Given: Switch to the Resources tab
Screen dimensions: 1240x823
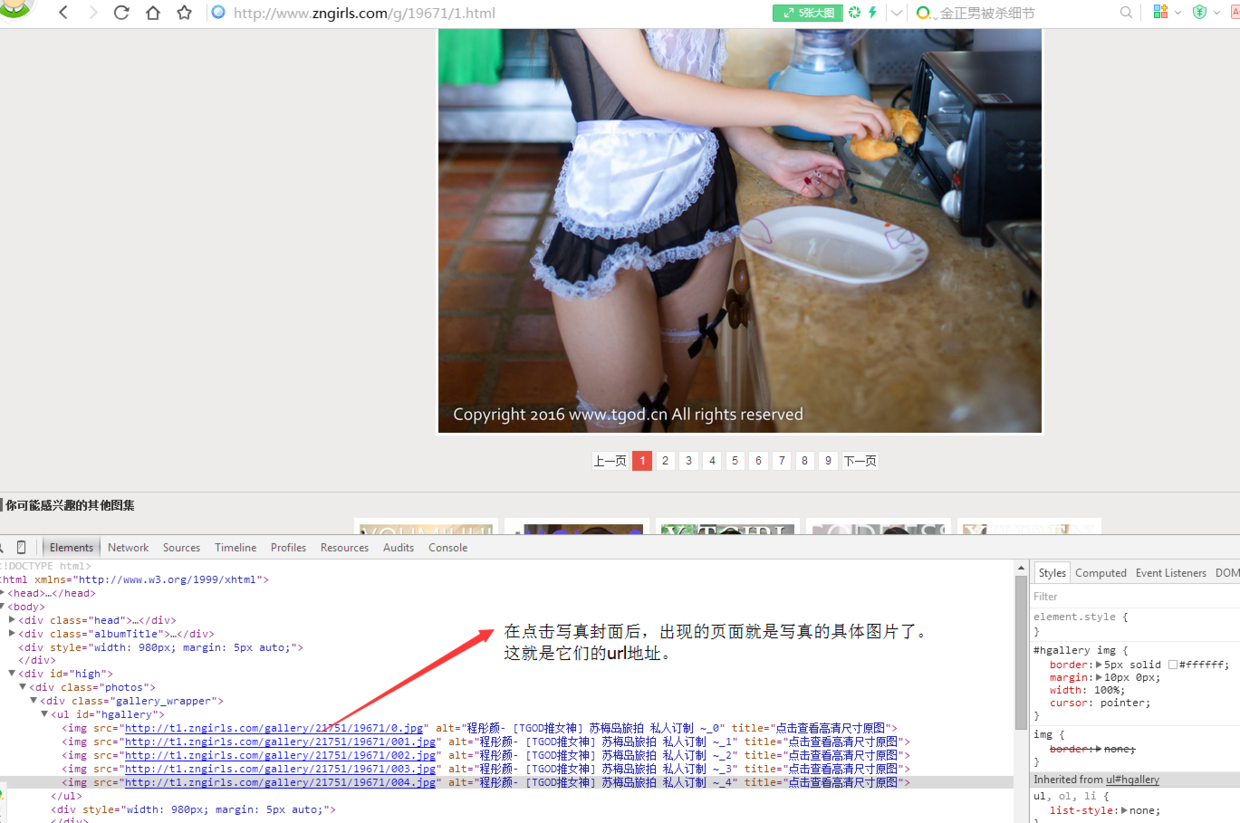Looking at the screenshot, I should (x=344, y=547).
